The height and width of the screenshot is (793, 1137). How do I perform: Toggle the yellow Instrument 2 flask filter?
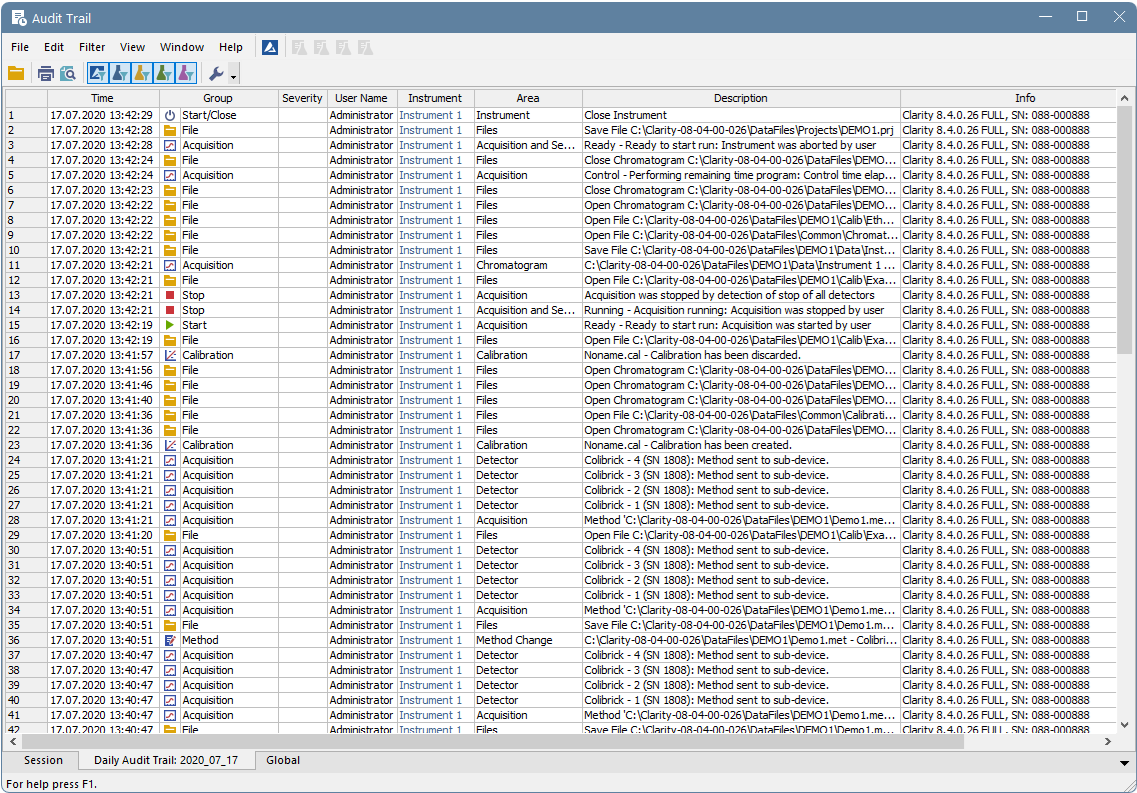coord(141,73)
